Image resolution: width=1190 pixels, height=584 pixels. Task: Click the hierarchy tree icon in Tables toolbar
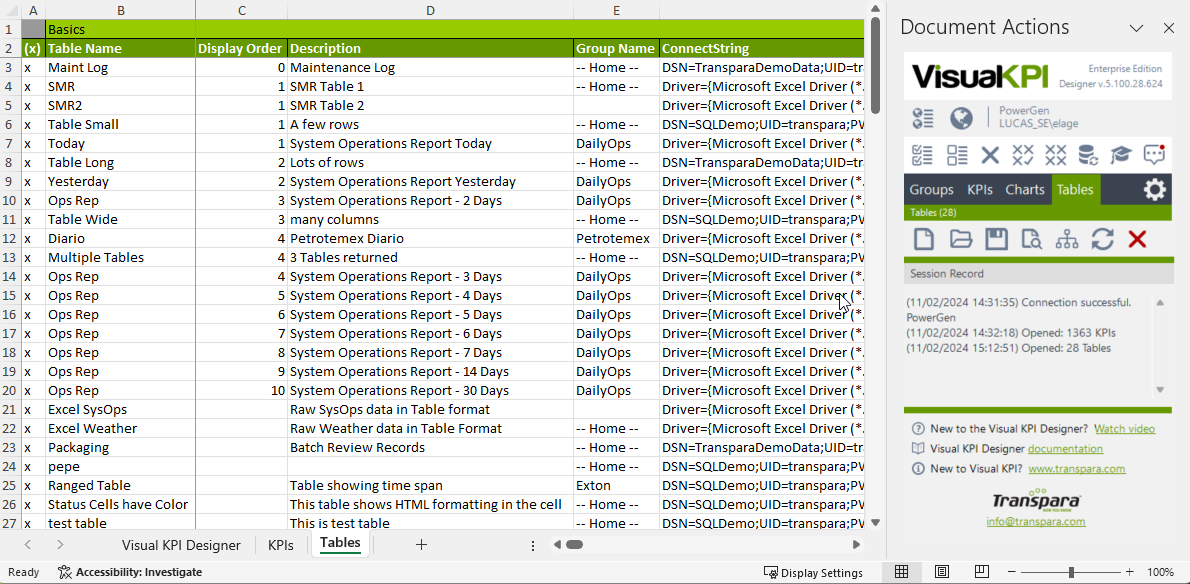tap(1067, 239)
